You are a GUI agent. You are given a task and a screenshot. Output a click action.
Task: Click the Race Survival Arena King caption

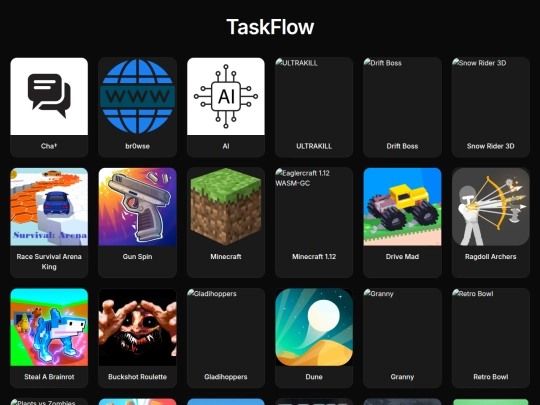point(49,261)
